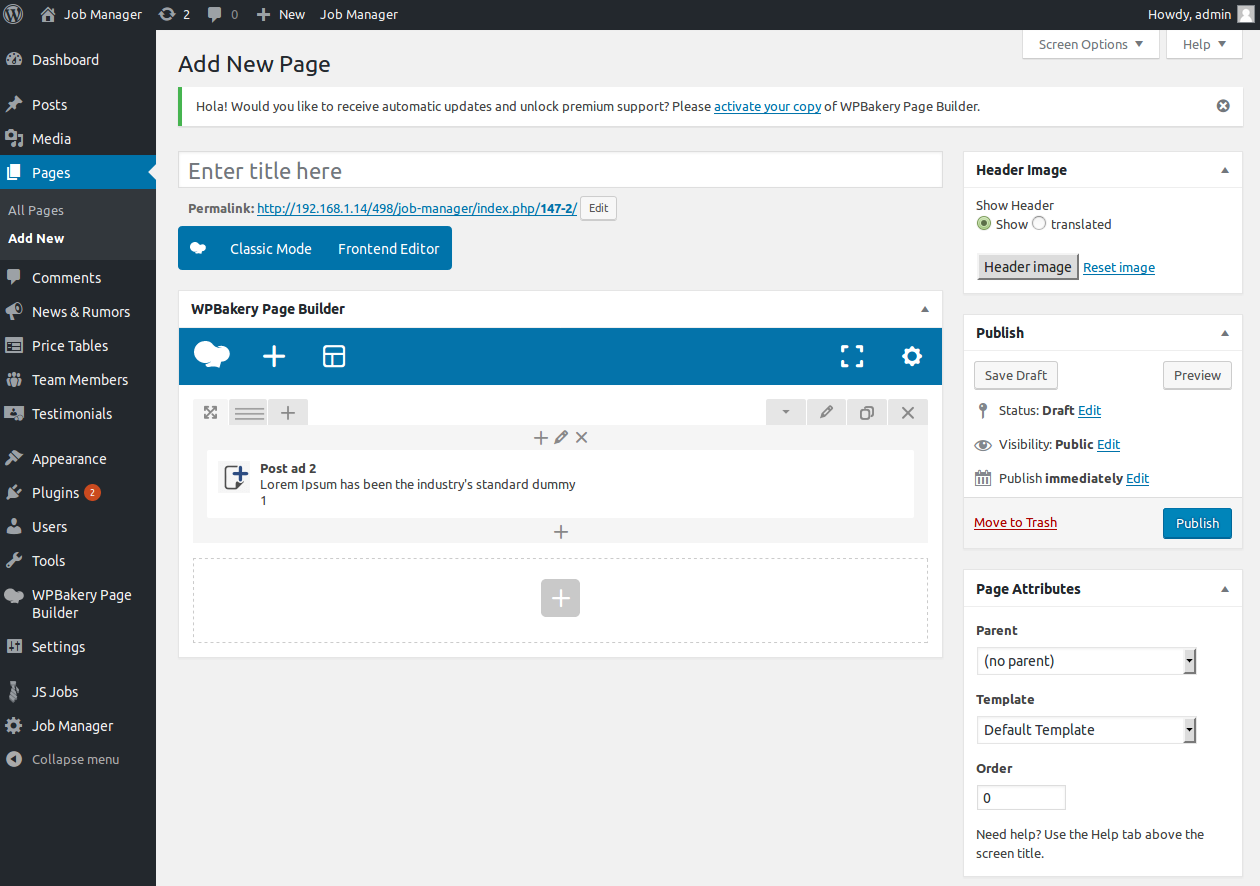Image resolution: width=1260 pixels, height=886 pixels.
Task: Edit the page status link
Action: 1089,411
